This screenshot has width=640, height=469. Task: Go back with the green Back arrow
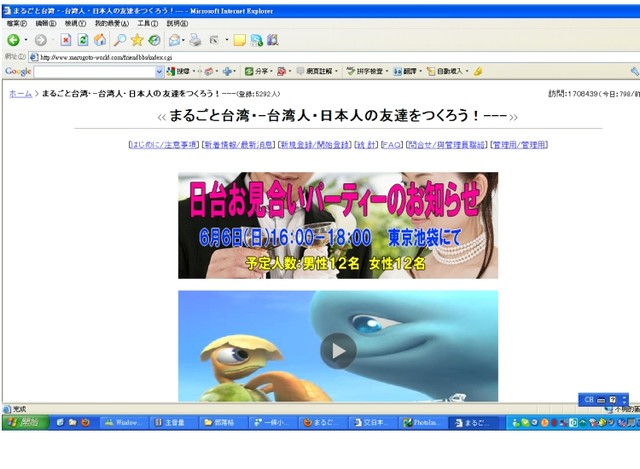[13, 40]
